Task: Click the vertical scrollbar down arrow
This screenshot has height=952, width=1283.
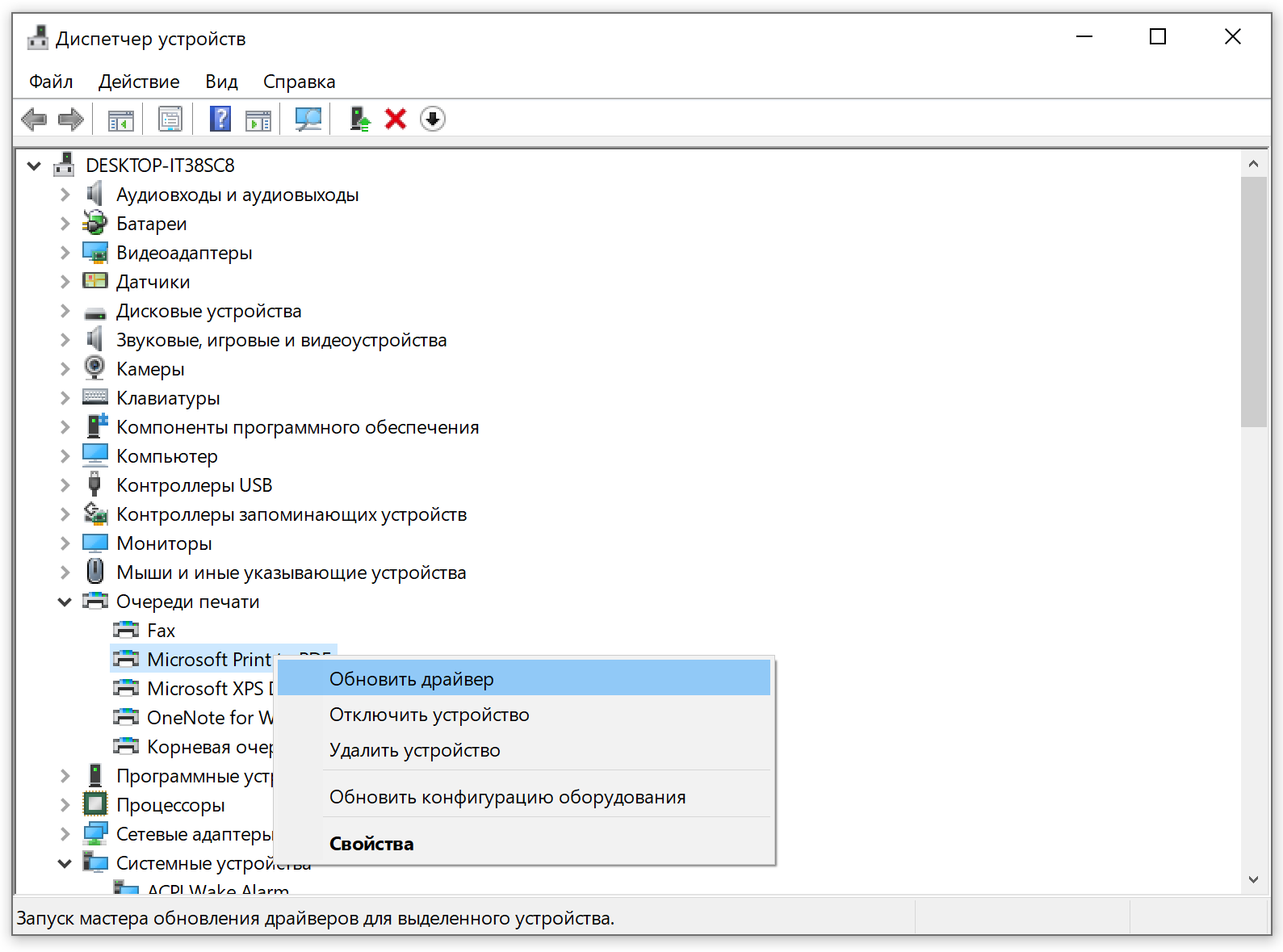Action: click(1253, 879)
